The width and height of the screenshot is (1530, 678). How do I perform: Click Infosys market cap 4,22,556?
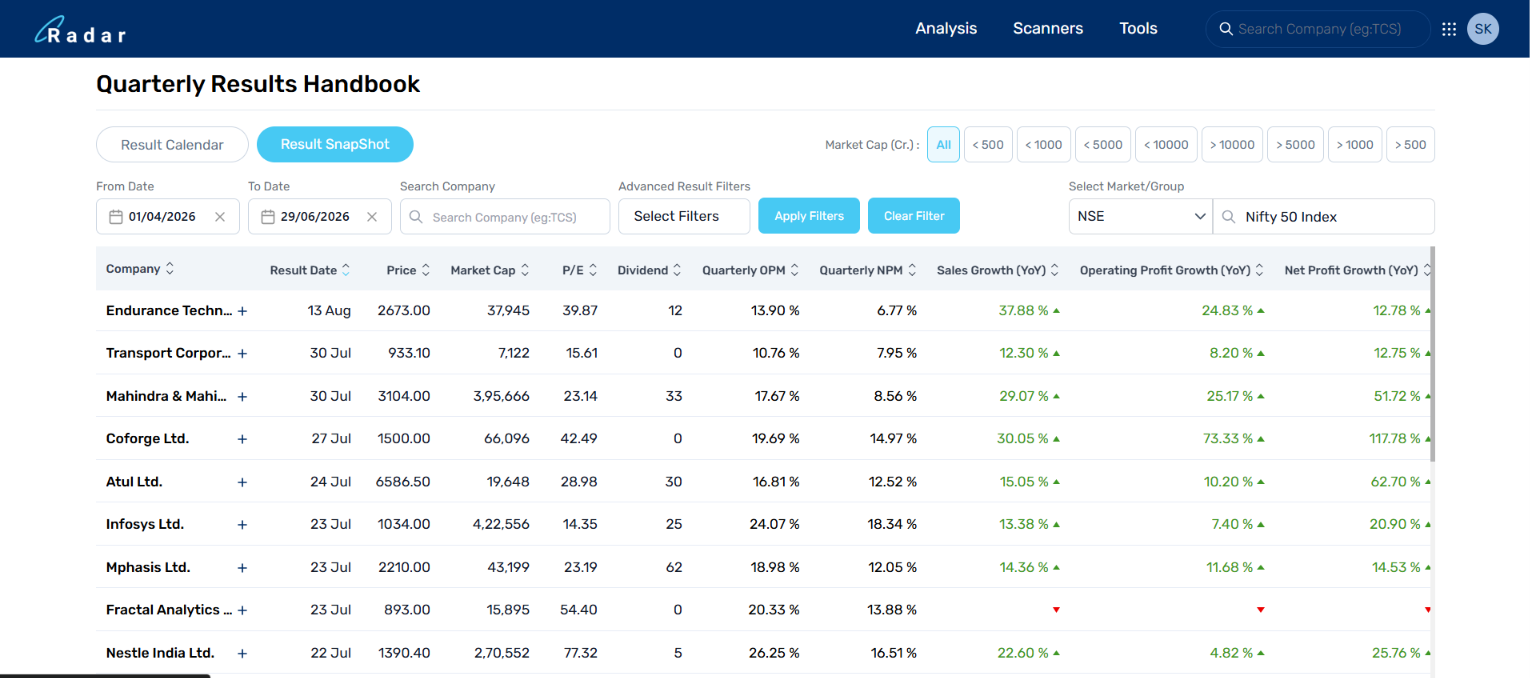tap(502, 525)
